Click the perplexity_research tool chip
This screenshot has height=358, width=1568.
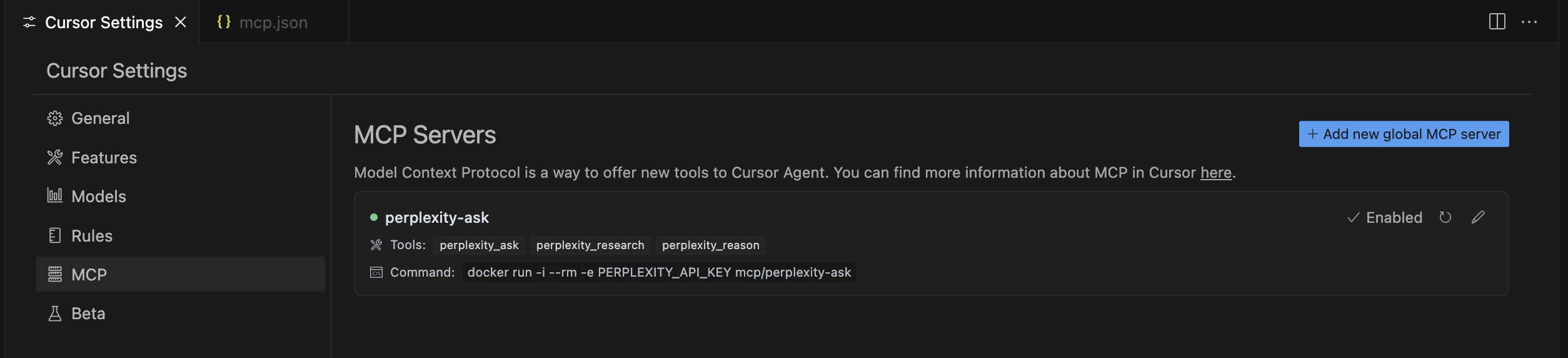pos(590,245)
